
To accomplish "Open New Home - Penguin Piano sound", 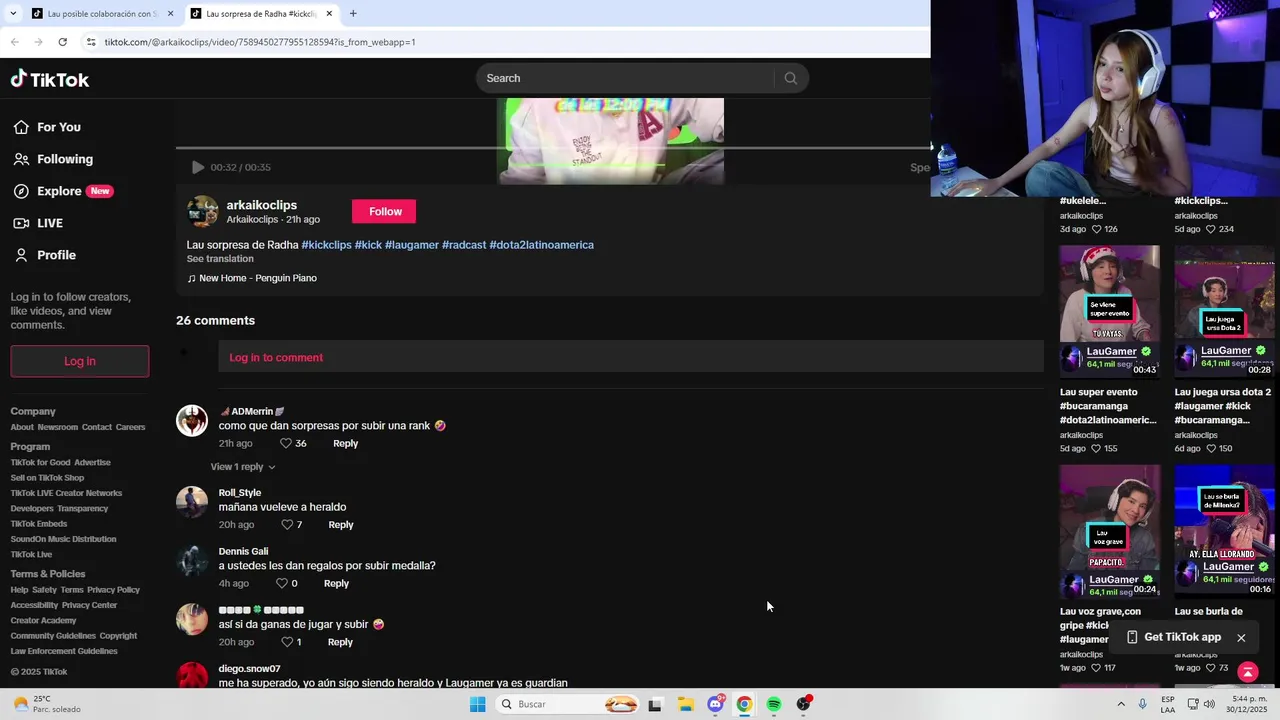I will click(252, 278).
